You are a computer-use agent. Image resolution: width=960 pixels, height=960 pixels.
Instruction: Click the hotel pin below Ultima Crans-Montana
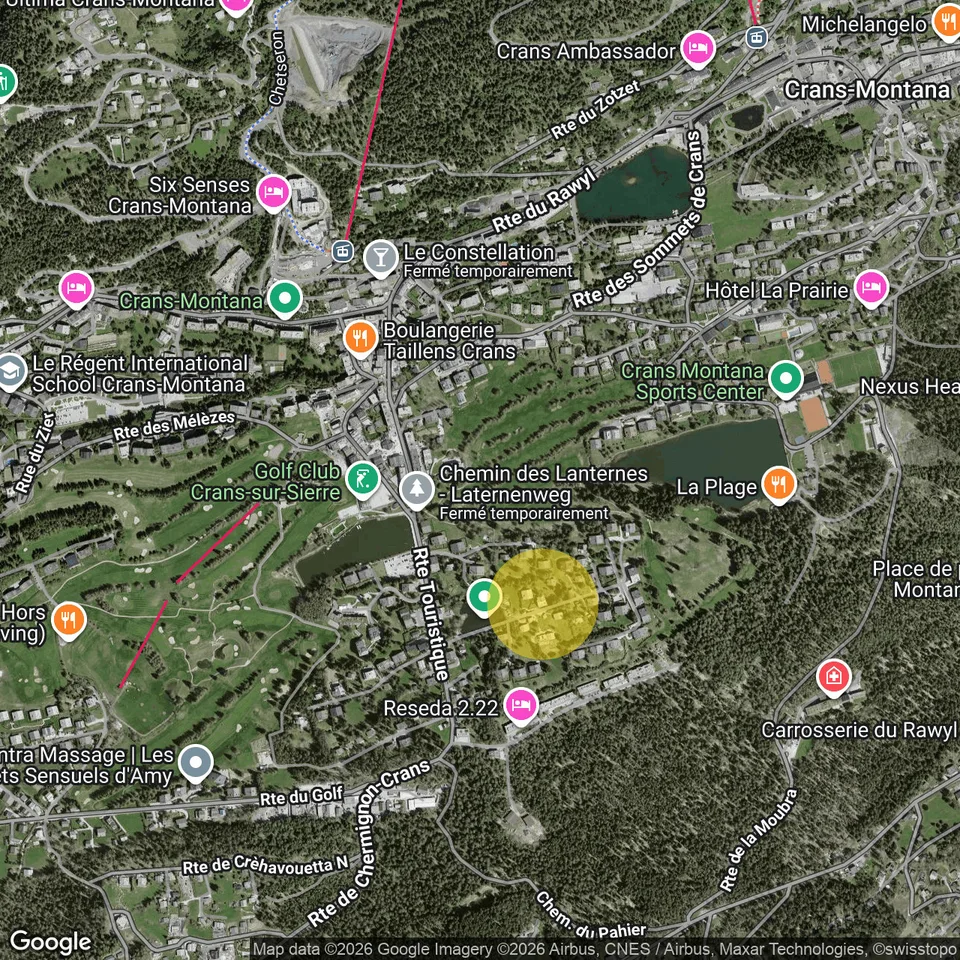[236, 5]
